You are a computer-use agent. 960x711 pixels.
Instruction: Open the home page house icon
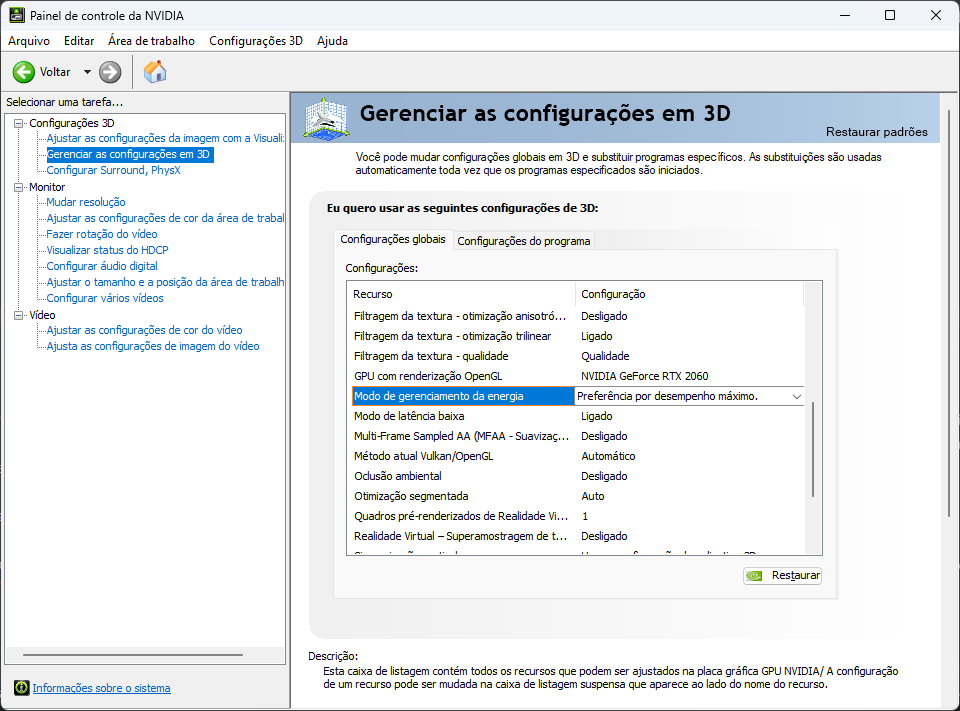(155, 72)
